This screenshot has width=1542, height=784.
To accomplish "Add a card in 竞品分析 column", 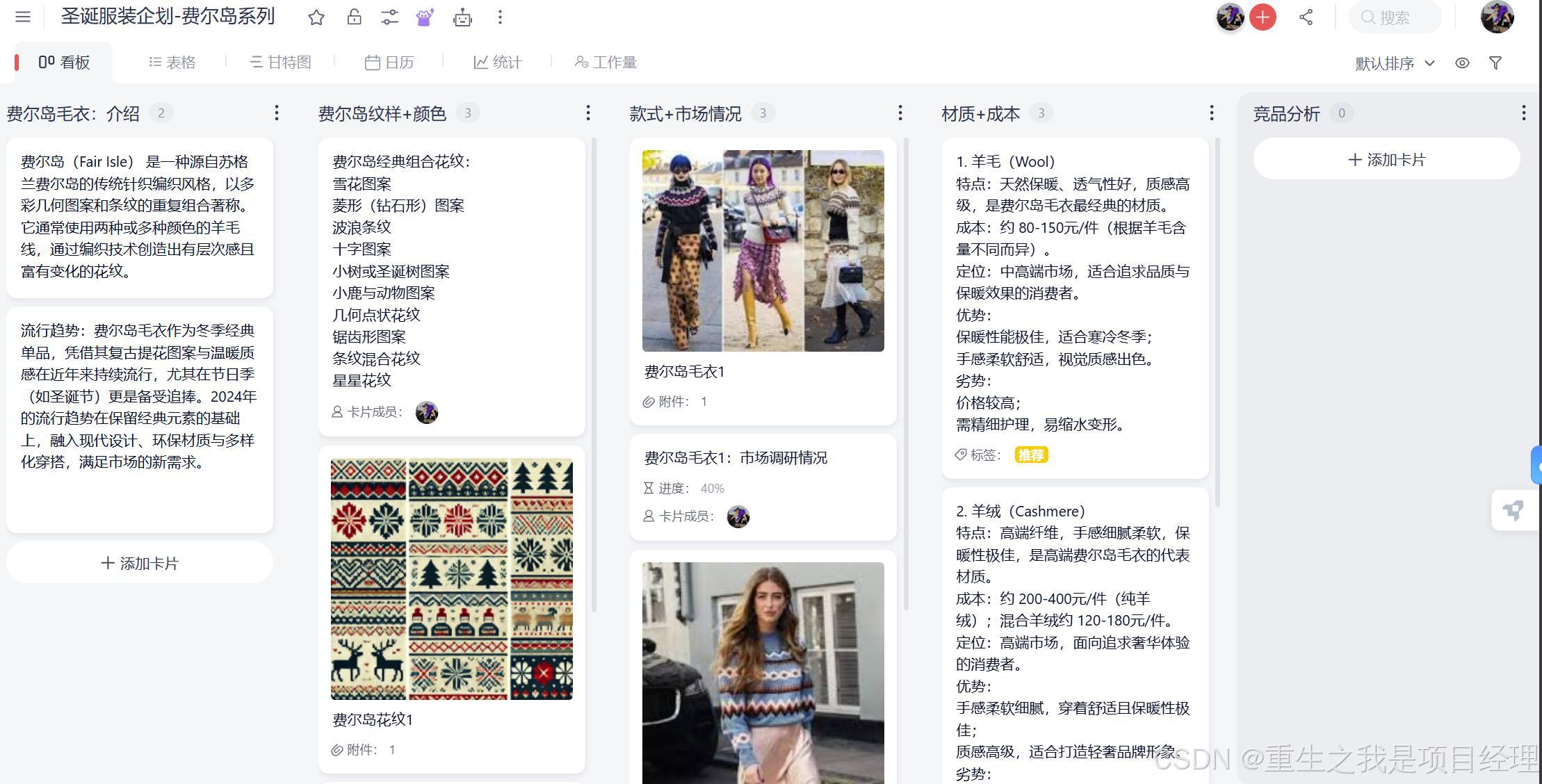I will click(1386, 160).
